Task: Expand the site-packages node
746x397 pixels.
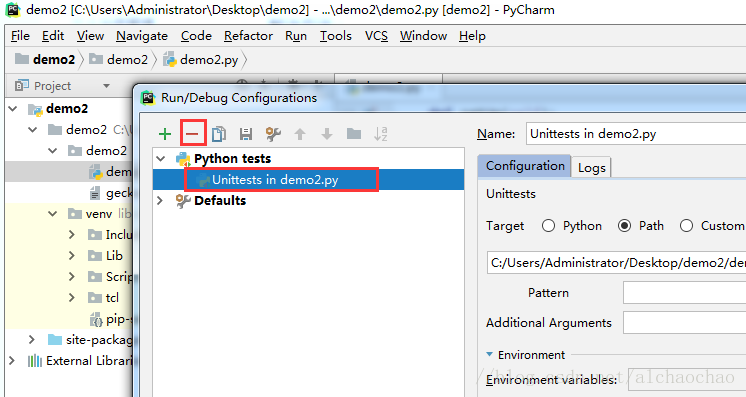Action: click(32, 339)
